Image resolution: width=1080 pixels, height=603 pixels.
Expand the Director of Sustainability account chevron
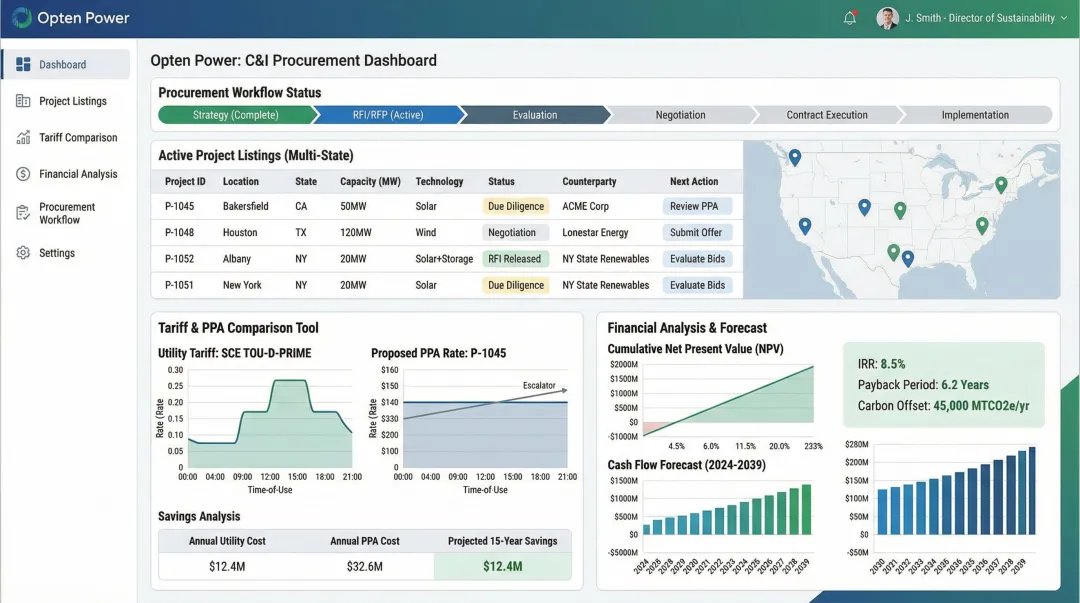point(1063,17)
